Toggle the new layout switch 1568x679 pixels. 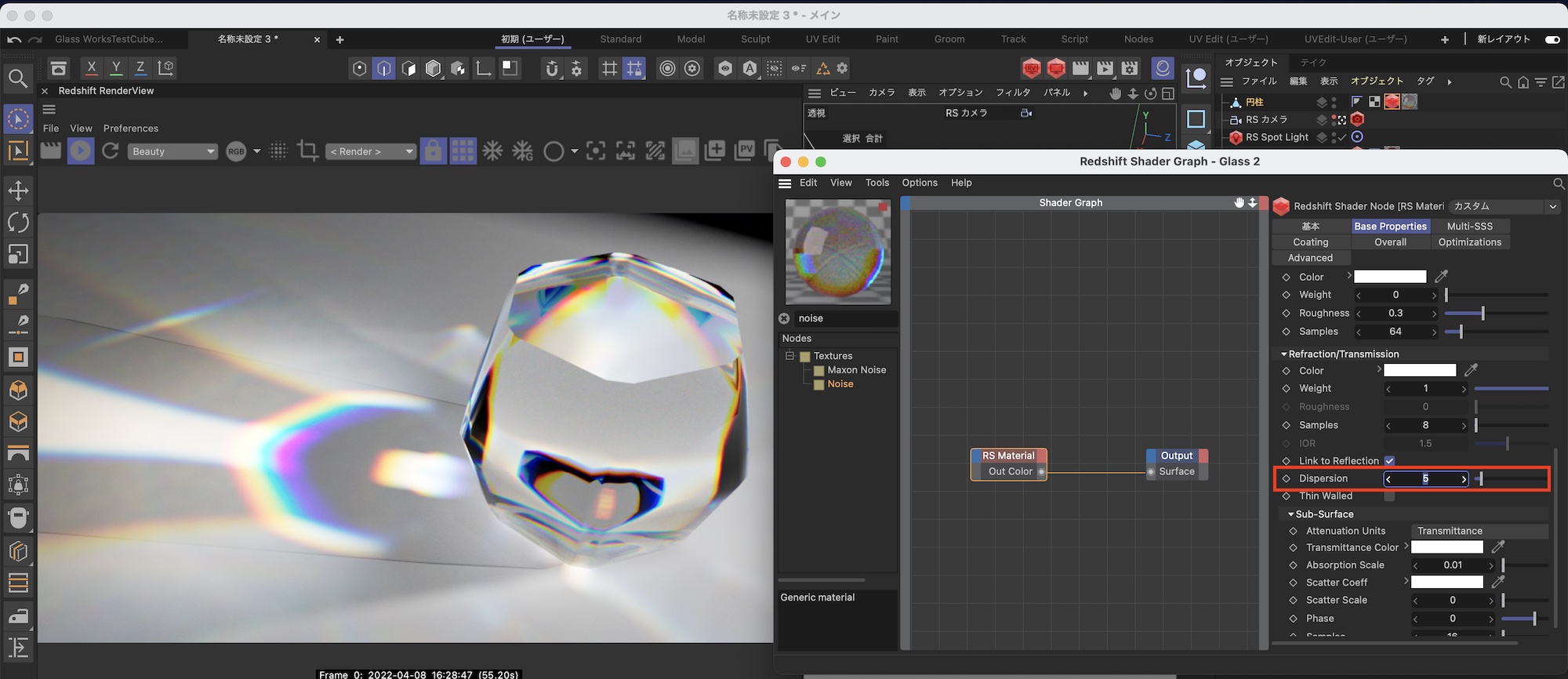(1552, 39)
